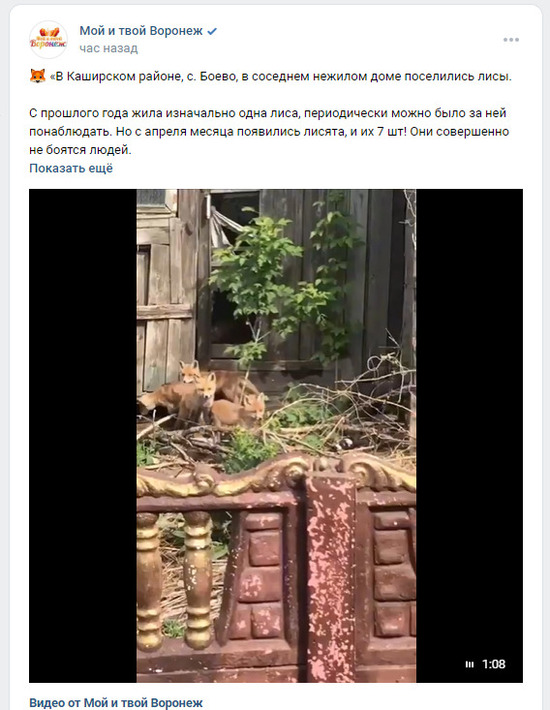The image size is (550, 710).
Task: Click the час назад timestamp
Action: (109, 48)
